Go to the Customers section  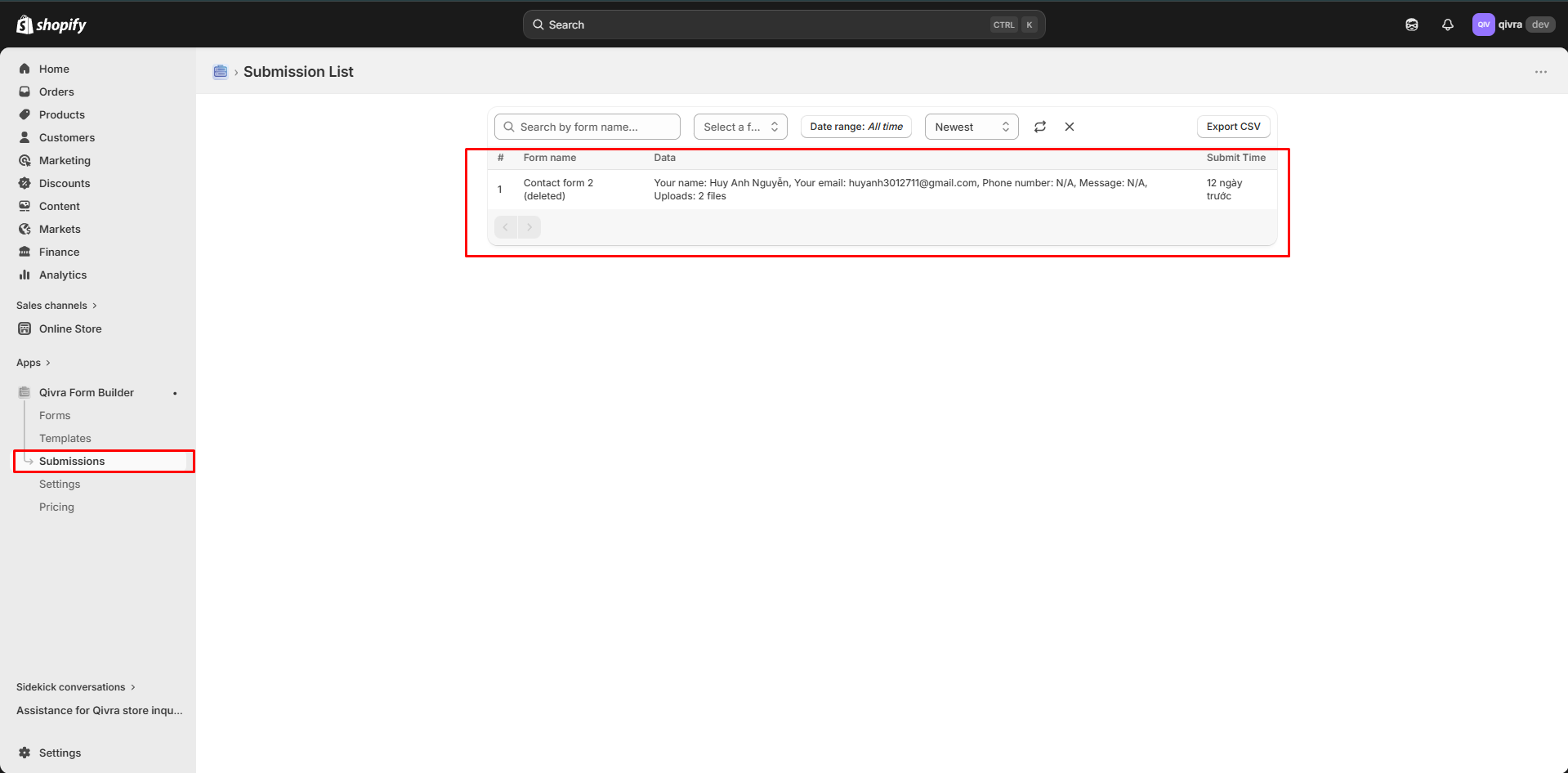point(67,137)
